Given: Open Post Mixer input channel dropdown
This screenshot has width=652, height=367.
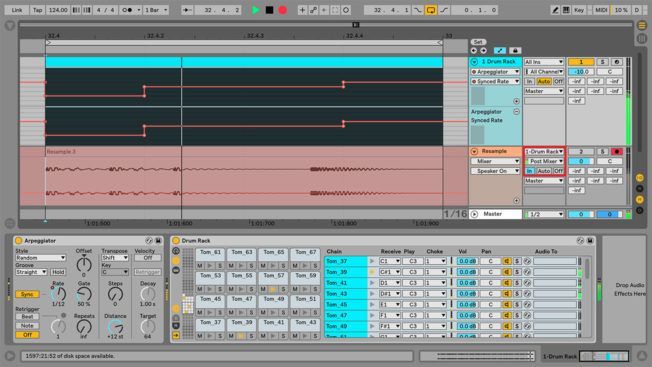Looking at the screenshot, I should tap(544, 161).
